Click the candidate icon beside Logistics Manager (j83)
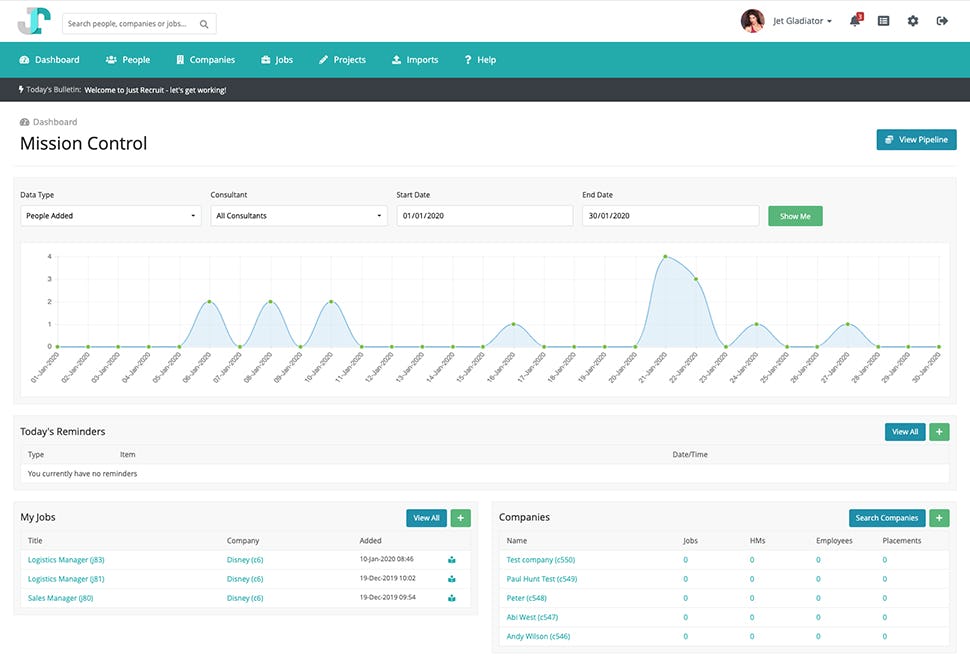The image size is (970, 660). click(451, 559)
